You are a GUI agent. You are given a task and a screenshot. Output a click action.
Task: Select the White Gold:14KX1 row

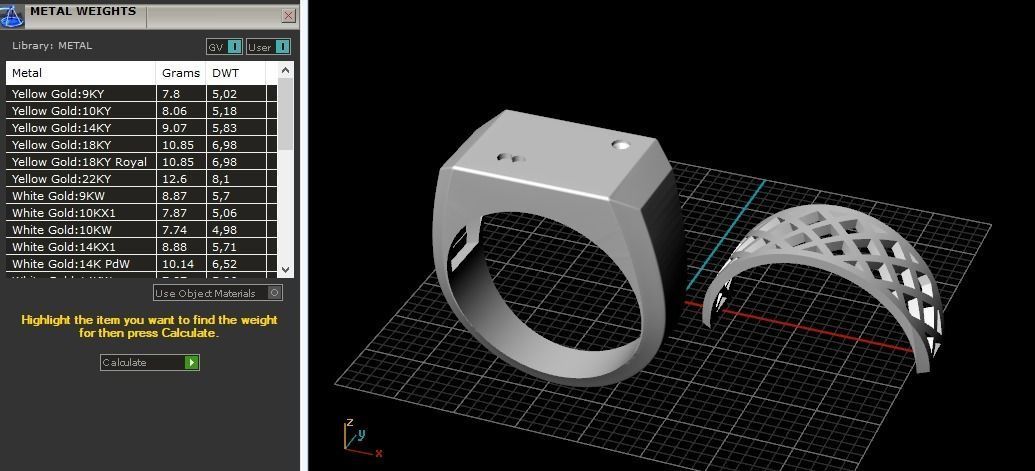click(141, 247)
